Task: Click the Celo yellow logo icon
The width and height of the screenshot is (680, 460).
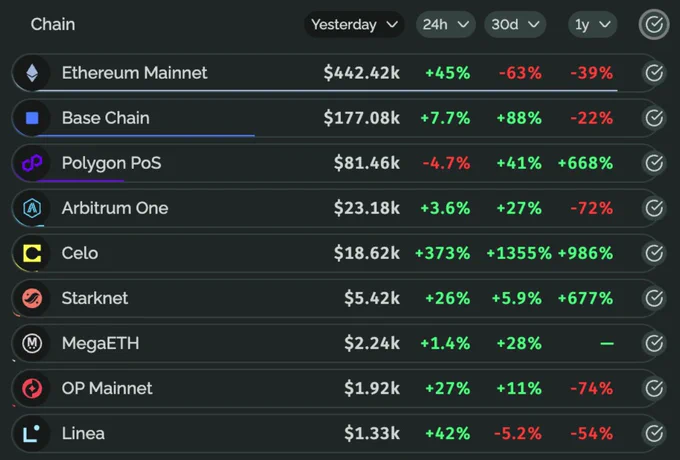Action: pyautogui.click(x=32, y=253)
